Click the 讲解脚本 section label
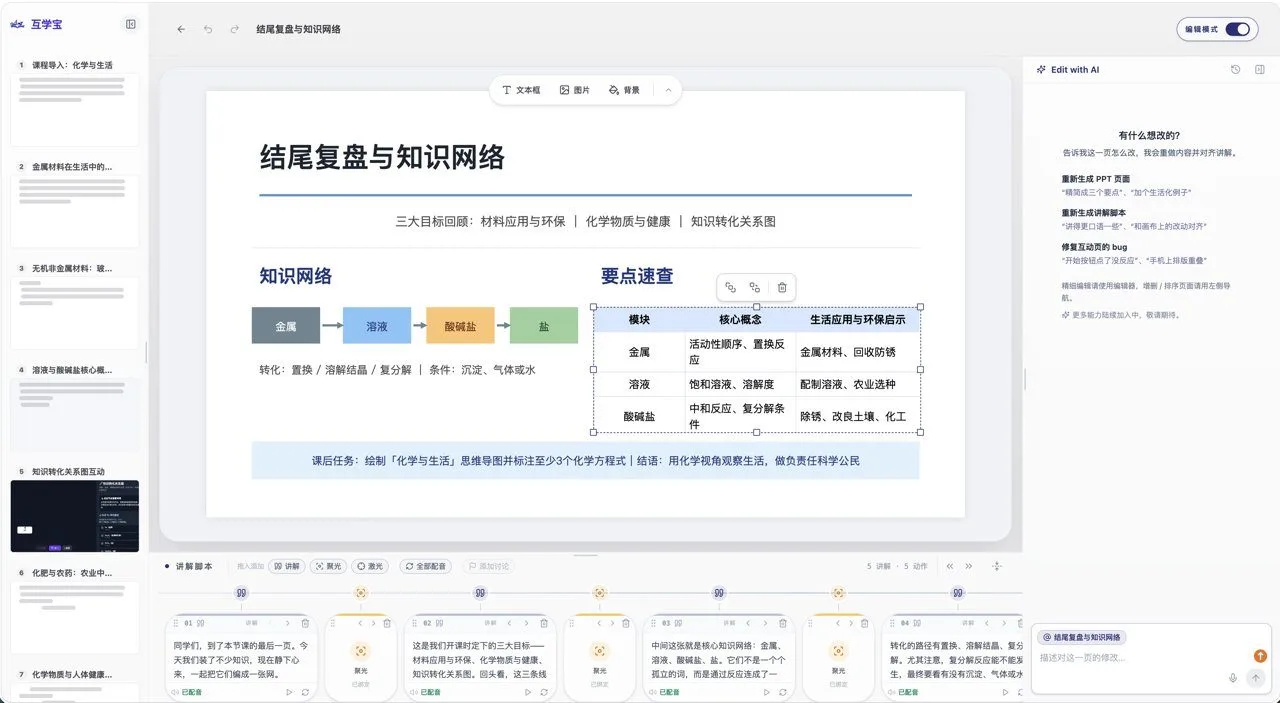 [x=194, y=566]
